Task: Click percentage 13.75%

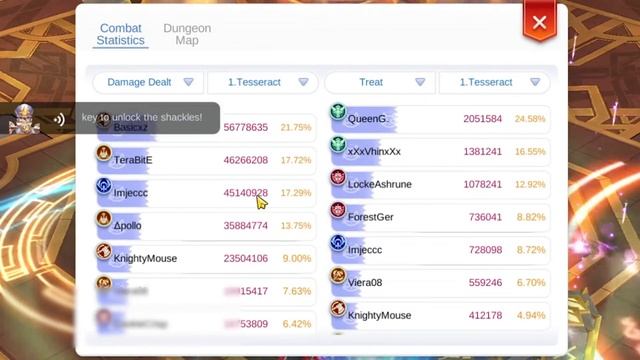Action: tap(296, 226)
